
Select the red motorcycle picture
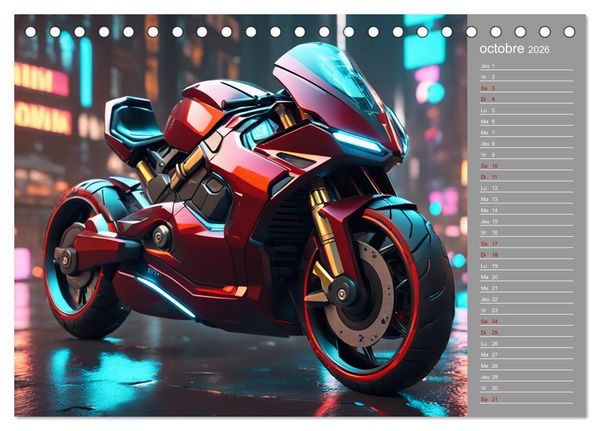coord(241,216)
